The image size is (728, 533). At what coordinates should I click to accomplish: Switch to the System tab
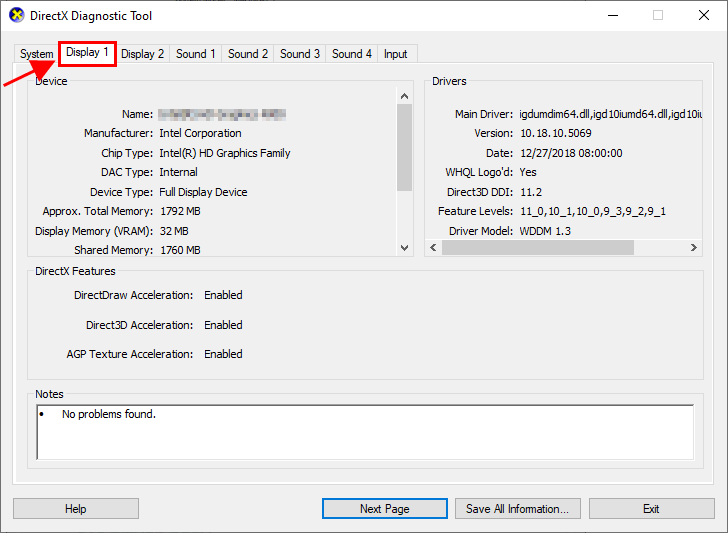(36, 54)
